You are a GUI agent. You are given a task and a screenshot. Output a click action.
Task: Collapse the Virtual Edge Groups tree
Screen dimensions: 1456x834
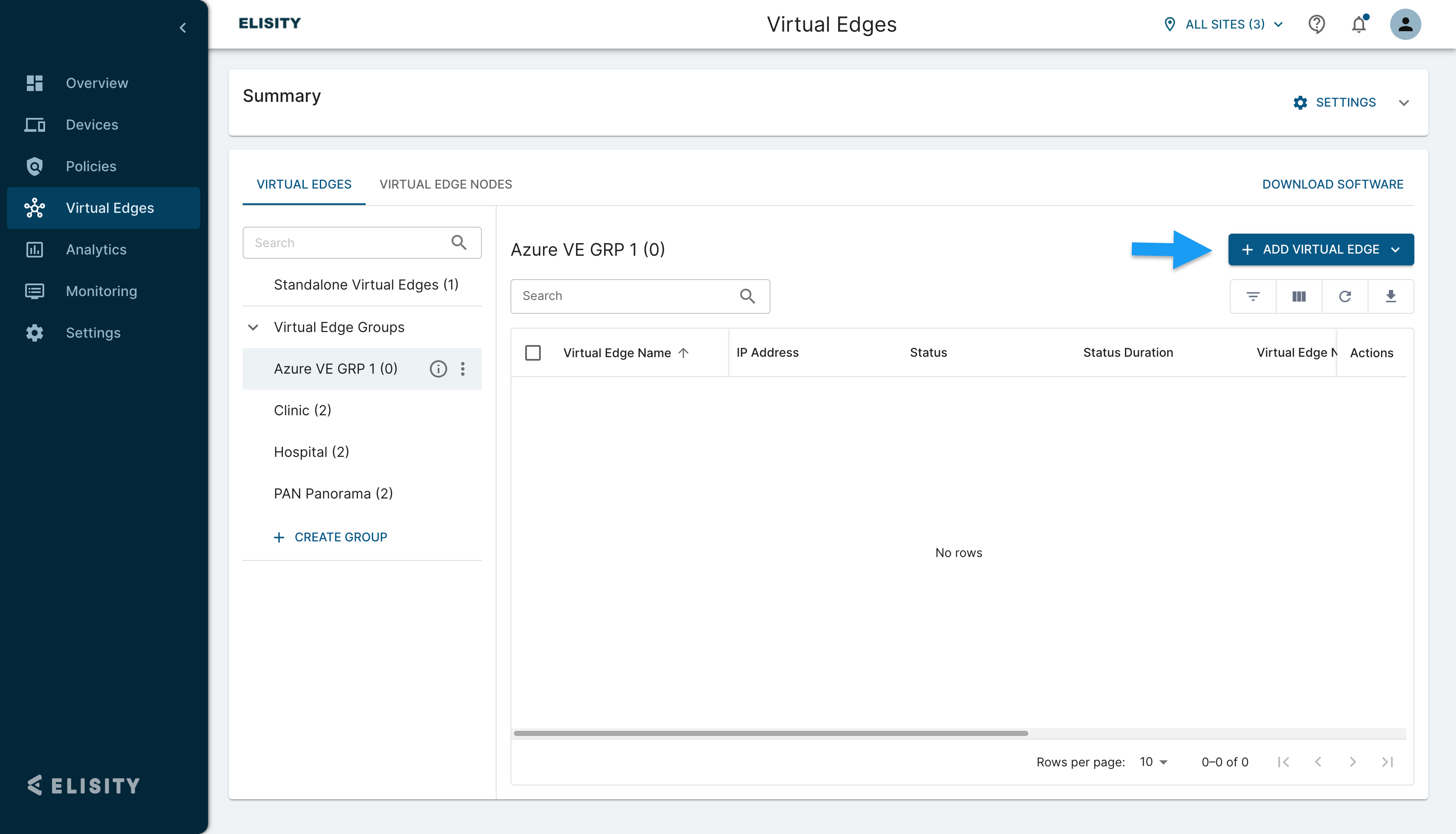[253, 327]
